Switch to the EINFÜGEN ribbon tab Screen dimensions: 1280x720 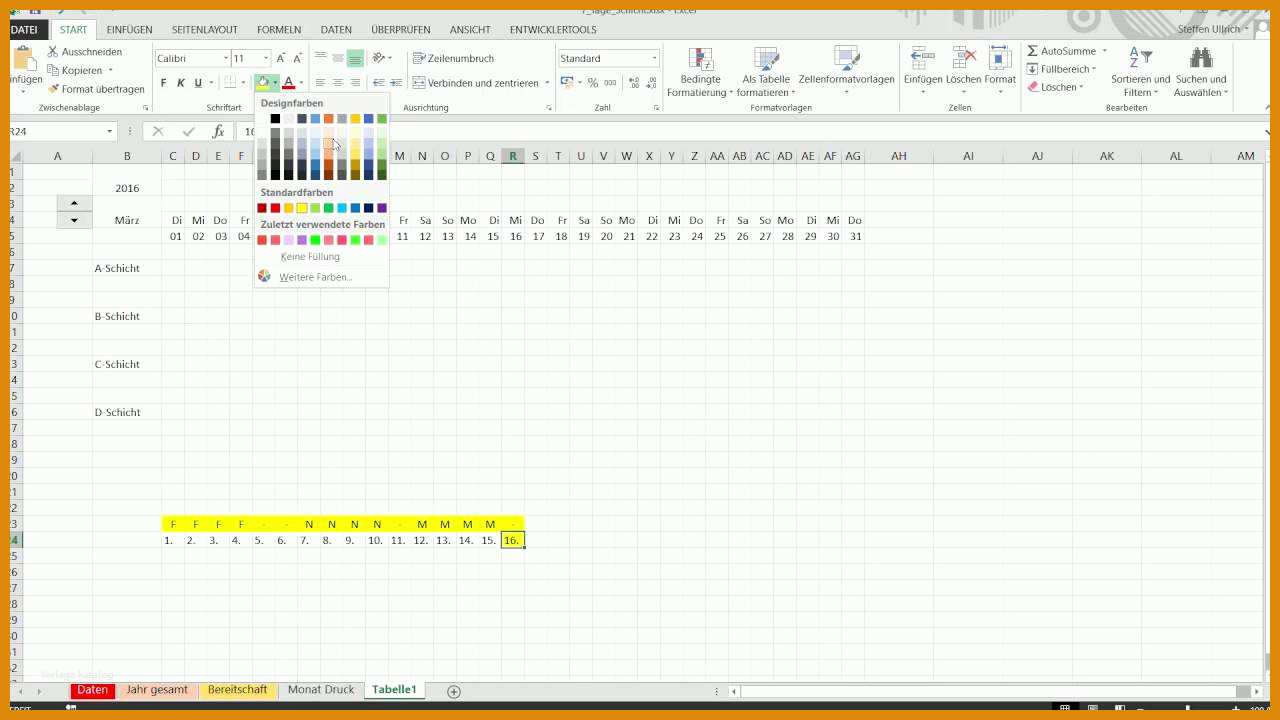point(129,30)
